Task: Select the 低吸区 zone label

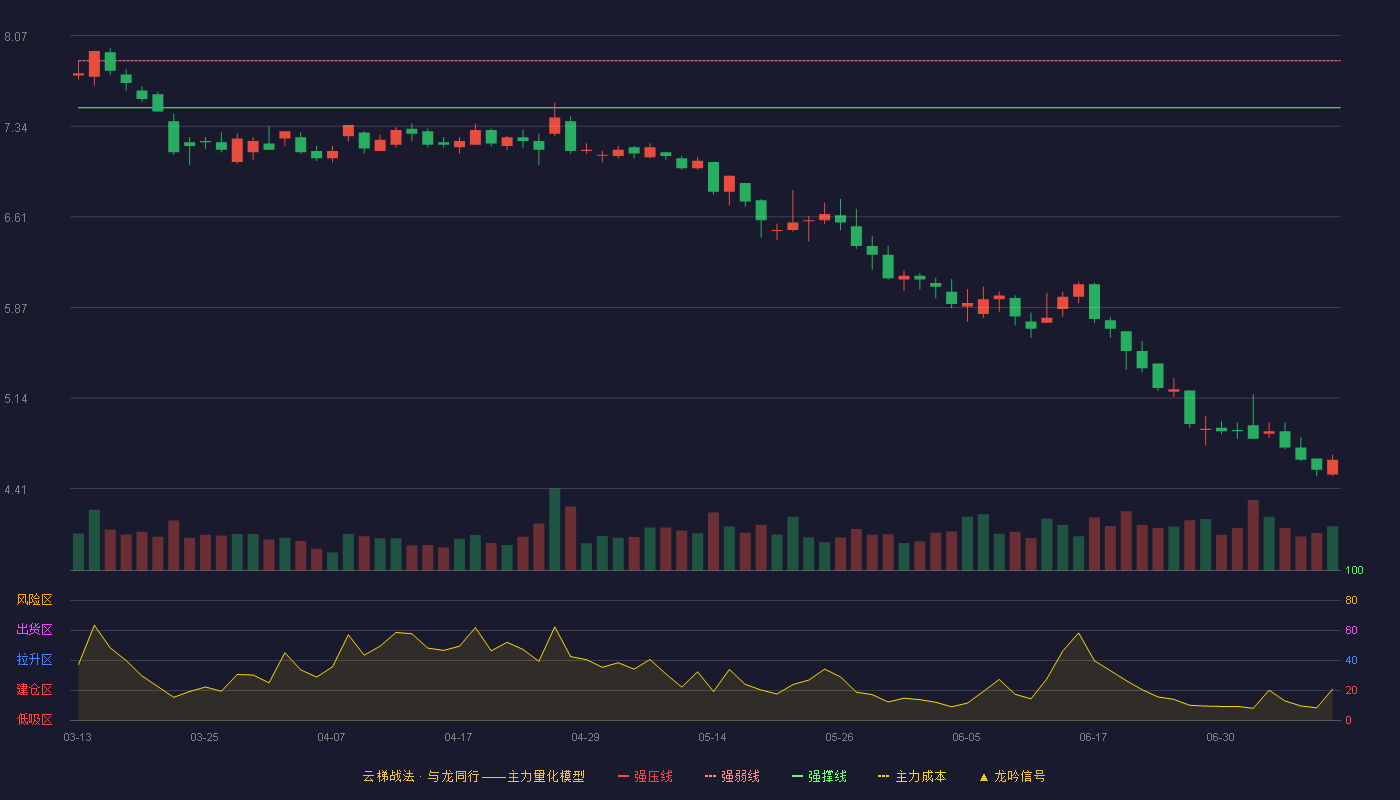Action: point(34,719)
